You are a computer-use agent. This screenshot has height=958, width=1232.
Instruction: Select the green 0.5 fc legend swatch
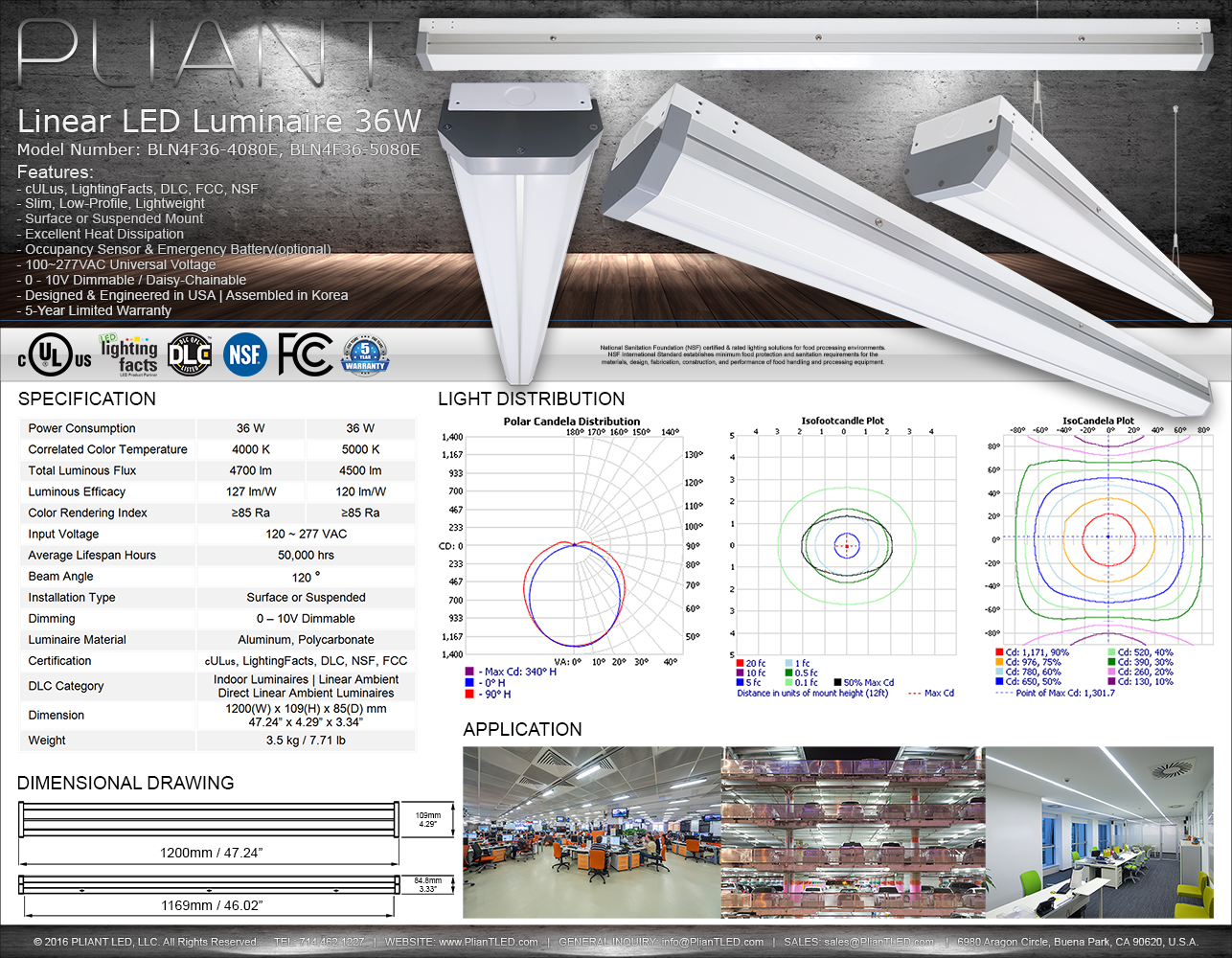(788, 673)
